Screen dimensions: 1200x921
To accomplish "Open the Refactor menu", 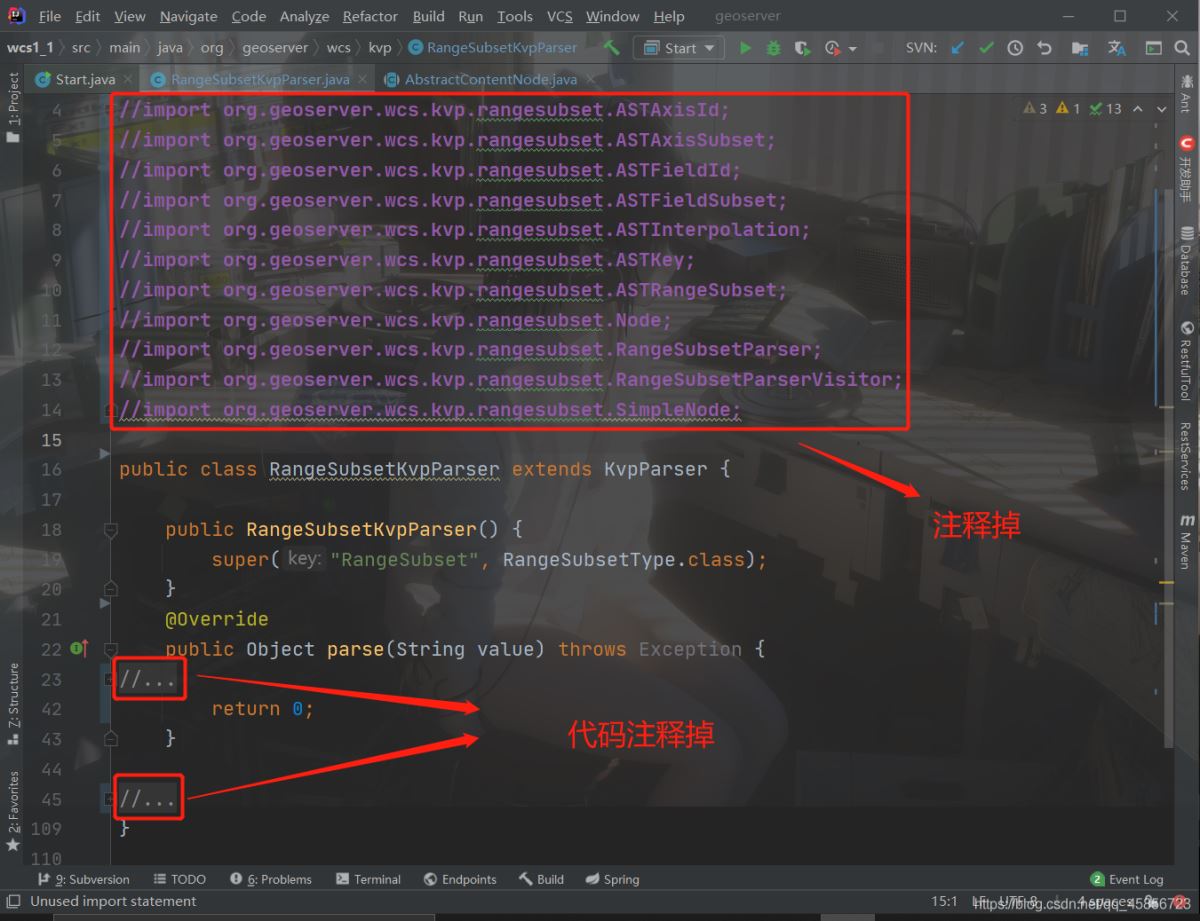I will [x=370, y=16].
